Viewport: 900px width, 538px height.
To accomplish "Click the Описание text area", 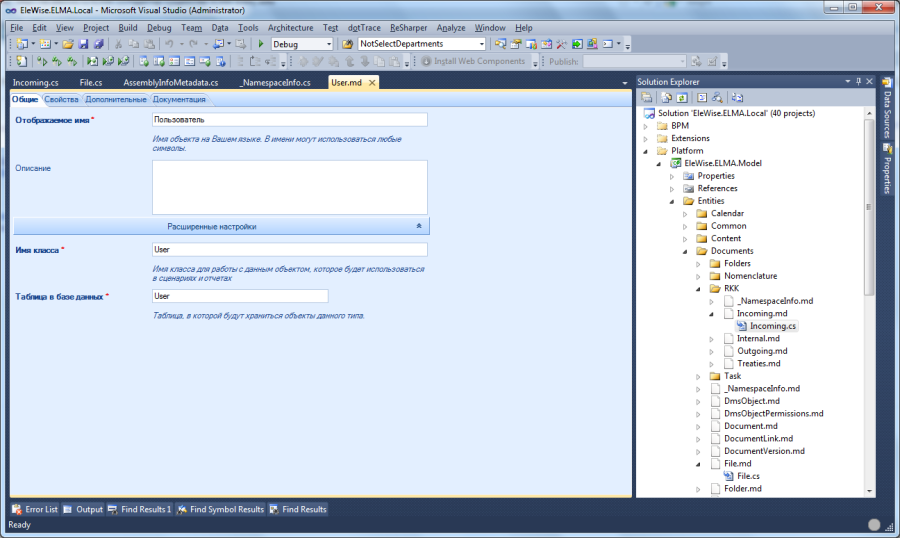I will 290,187.
